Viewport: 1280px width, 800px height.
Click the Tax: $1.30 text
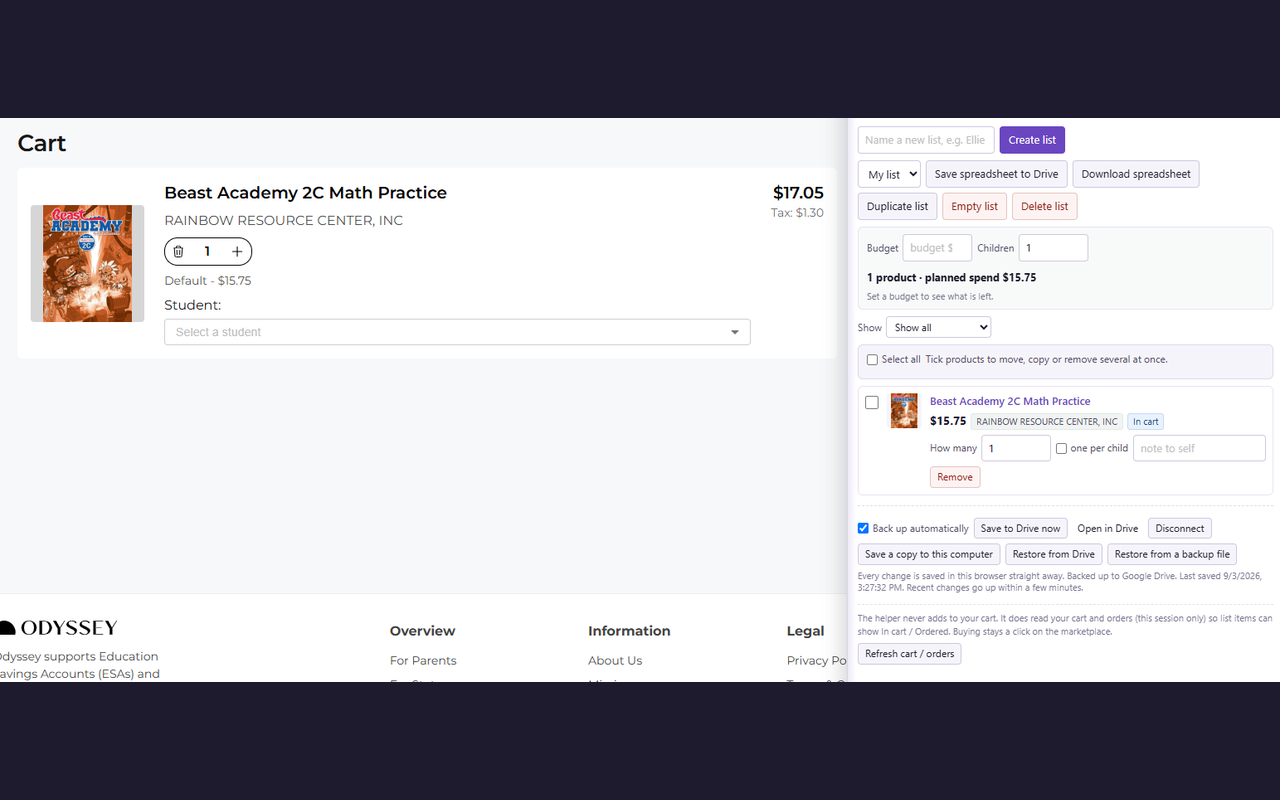point(797,213)
